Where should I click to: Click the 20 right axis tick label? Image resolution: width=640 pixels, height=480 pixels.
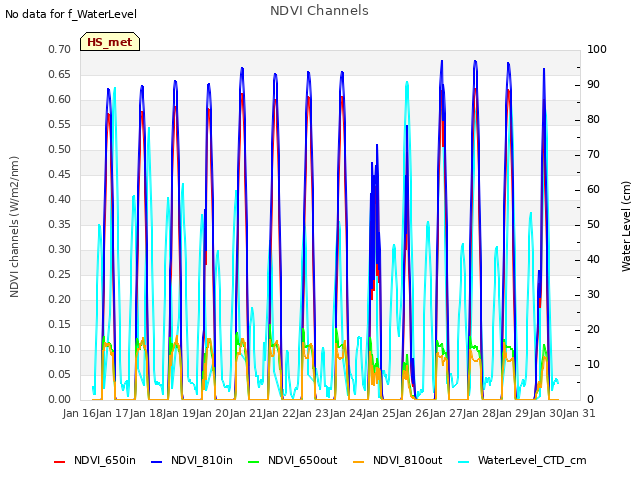pos(593,329)
